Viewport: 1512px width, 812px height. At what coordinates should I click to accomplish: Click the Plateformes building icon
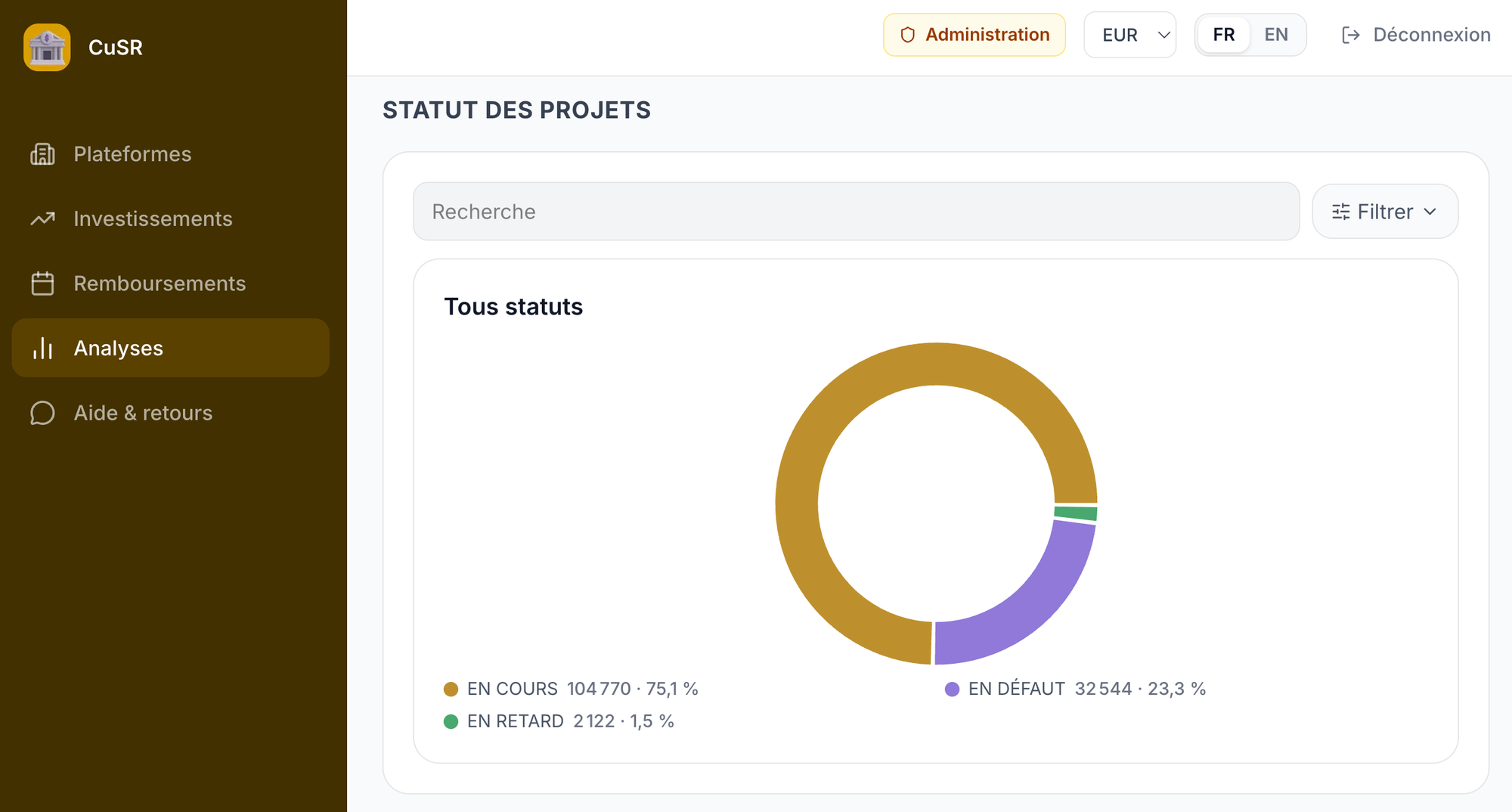[42, 154]
